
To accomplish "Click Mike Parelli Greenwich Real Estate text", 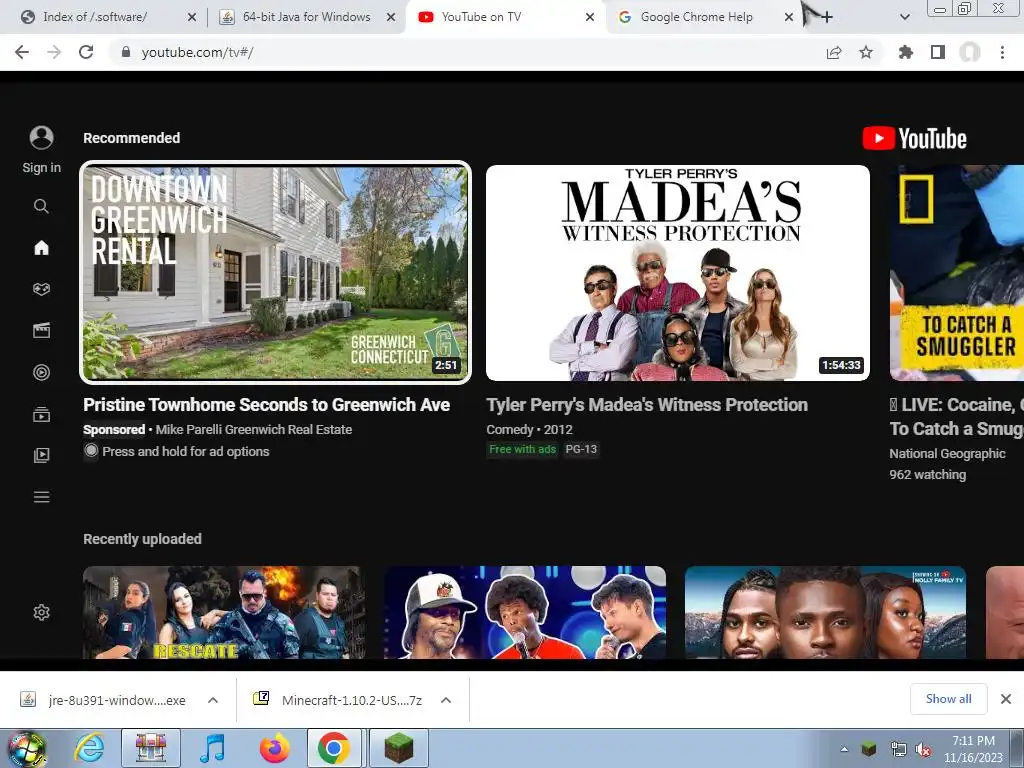I will (254, 430).
